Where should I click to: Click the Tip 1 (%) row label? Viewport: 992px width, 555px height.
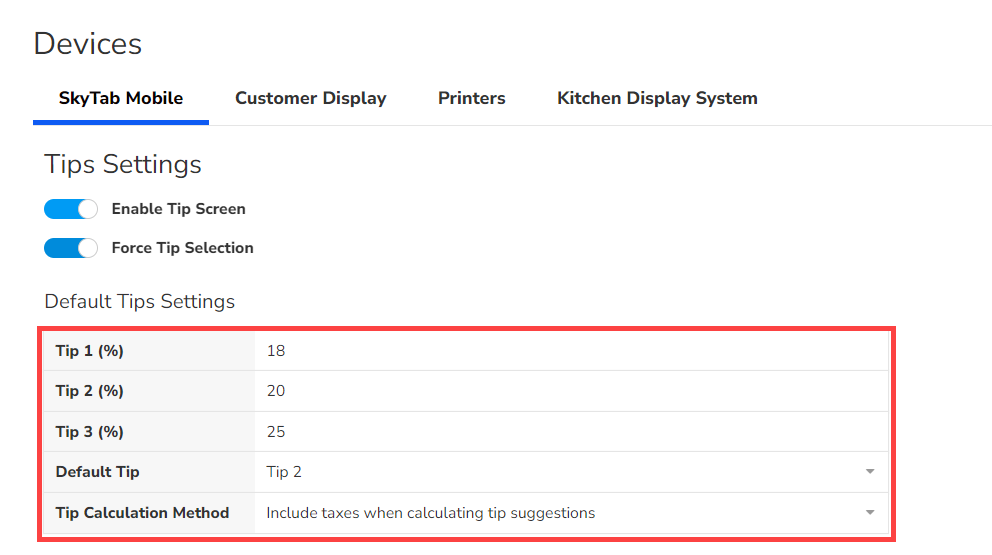point(89,351)
